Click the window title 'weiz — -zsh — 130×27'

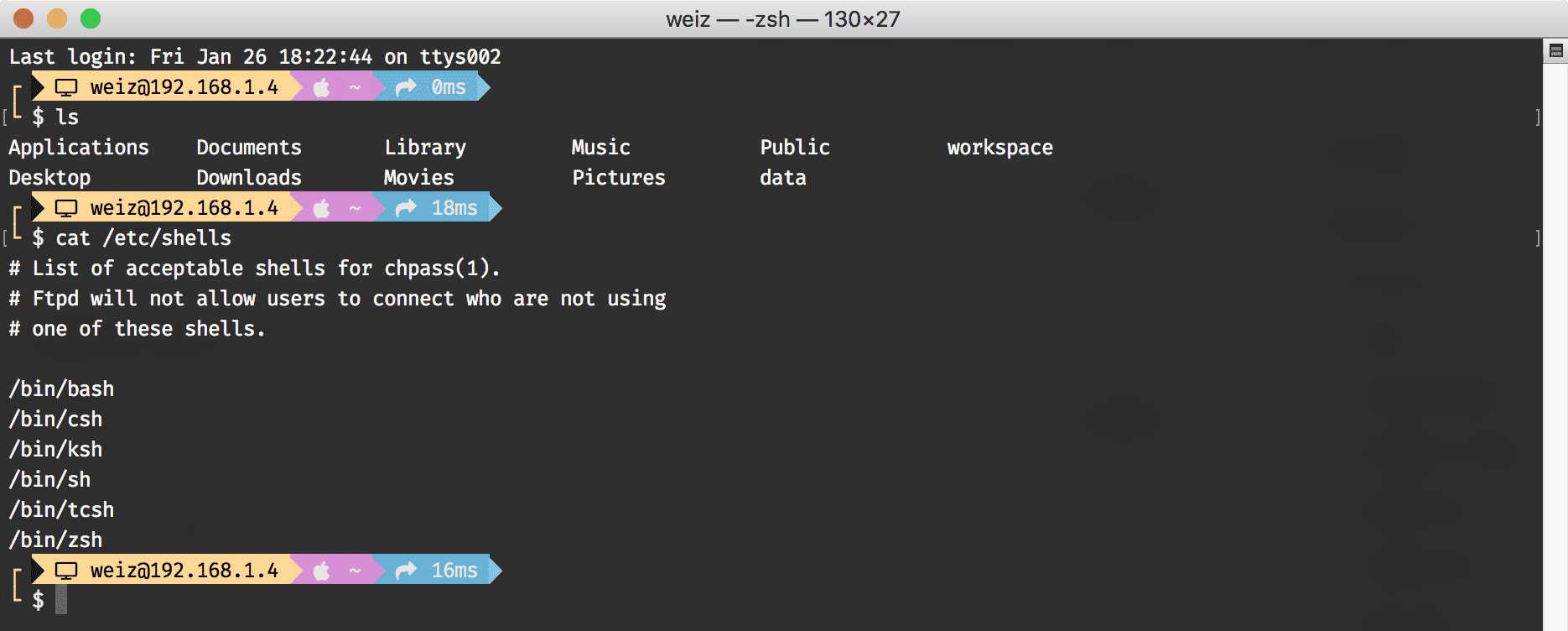coord(783,19)
